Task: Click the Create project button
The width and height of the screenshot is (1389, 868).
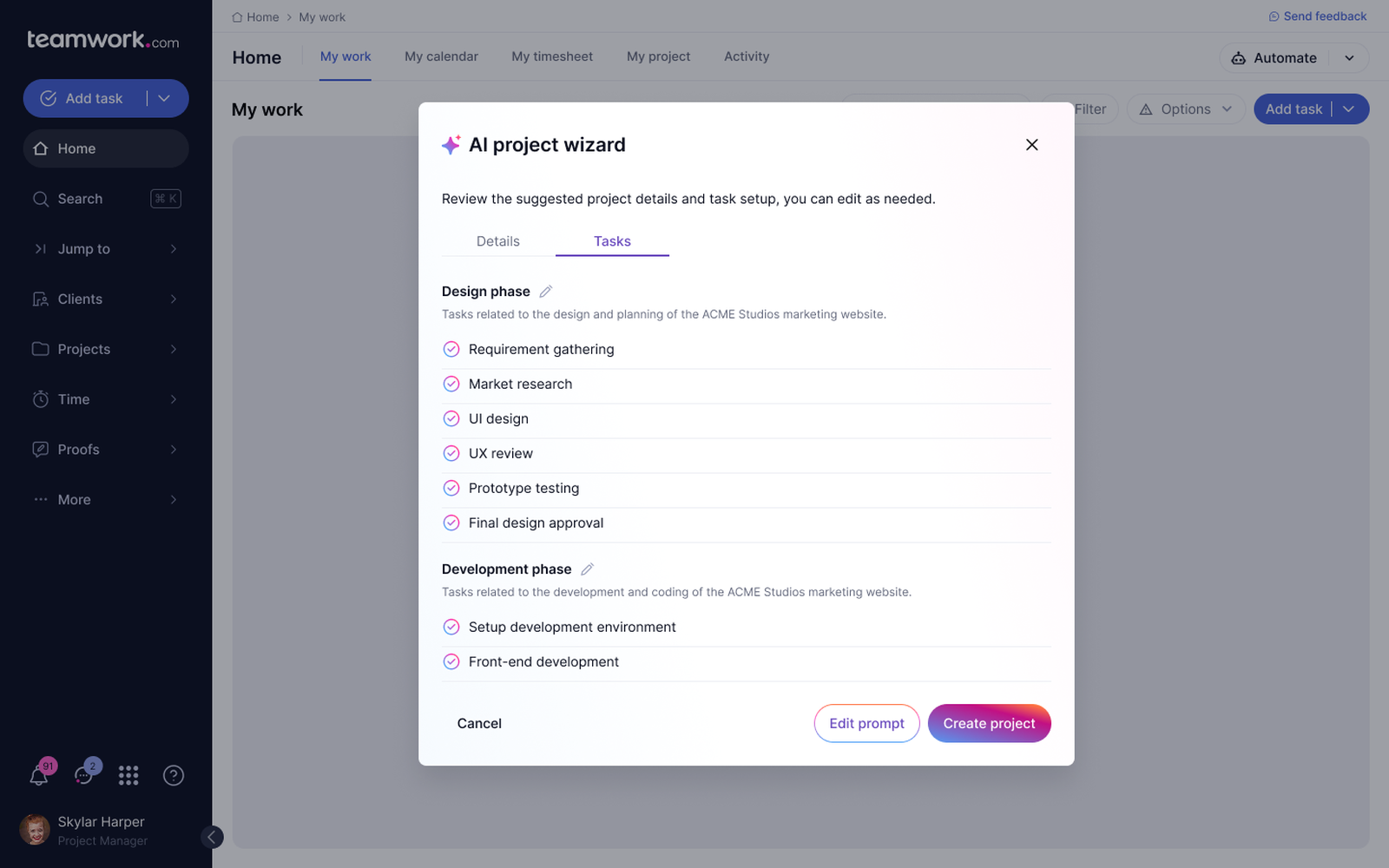Action: 989,723
